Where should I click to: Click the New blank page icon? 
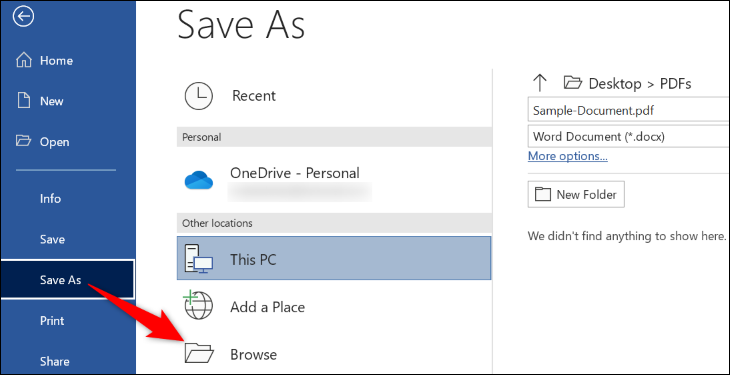pyautogui.click(x=24, y=101)
